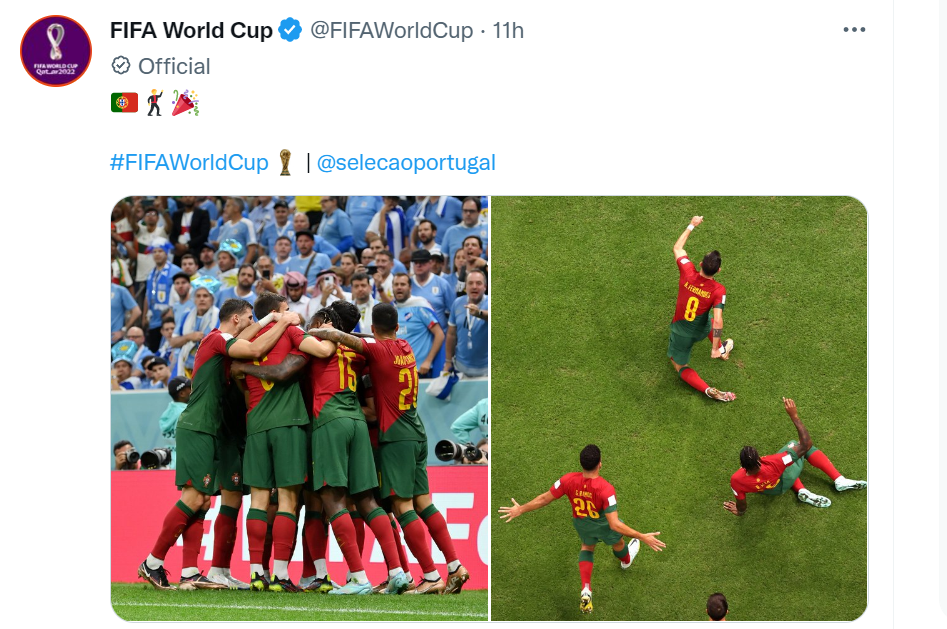Click the @FIFAWorldCup handle
The image size is (947, 629).
(x=391, y=30)
